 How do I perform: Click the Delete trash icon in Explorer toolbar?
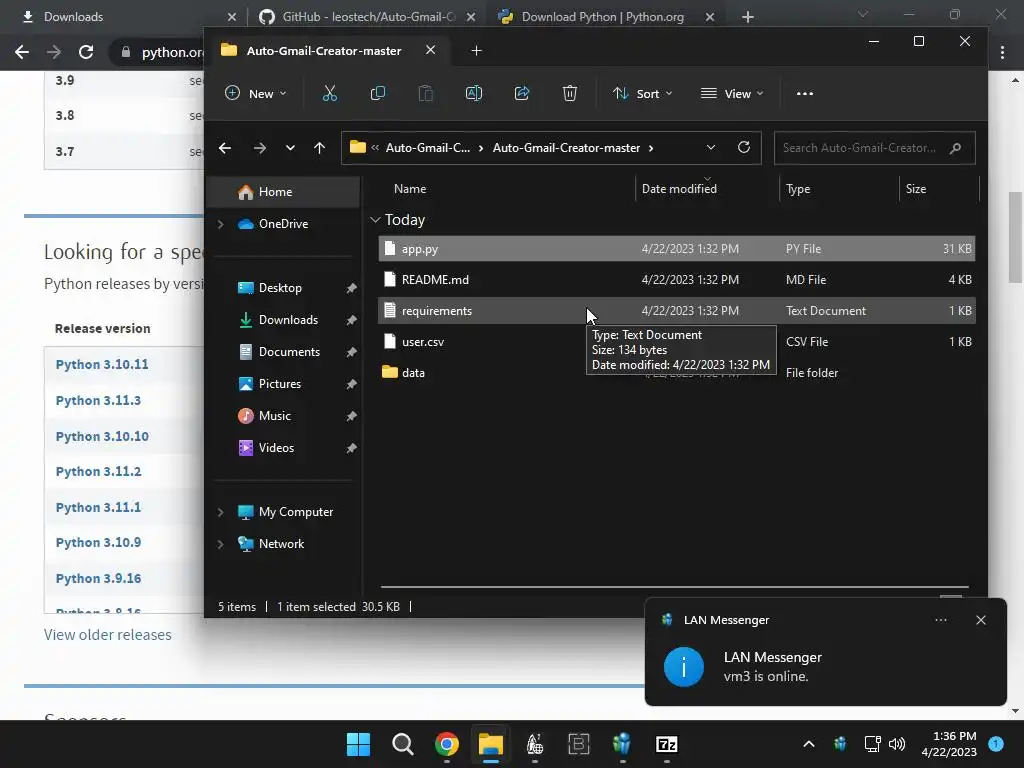click(569, 93)
